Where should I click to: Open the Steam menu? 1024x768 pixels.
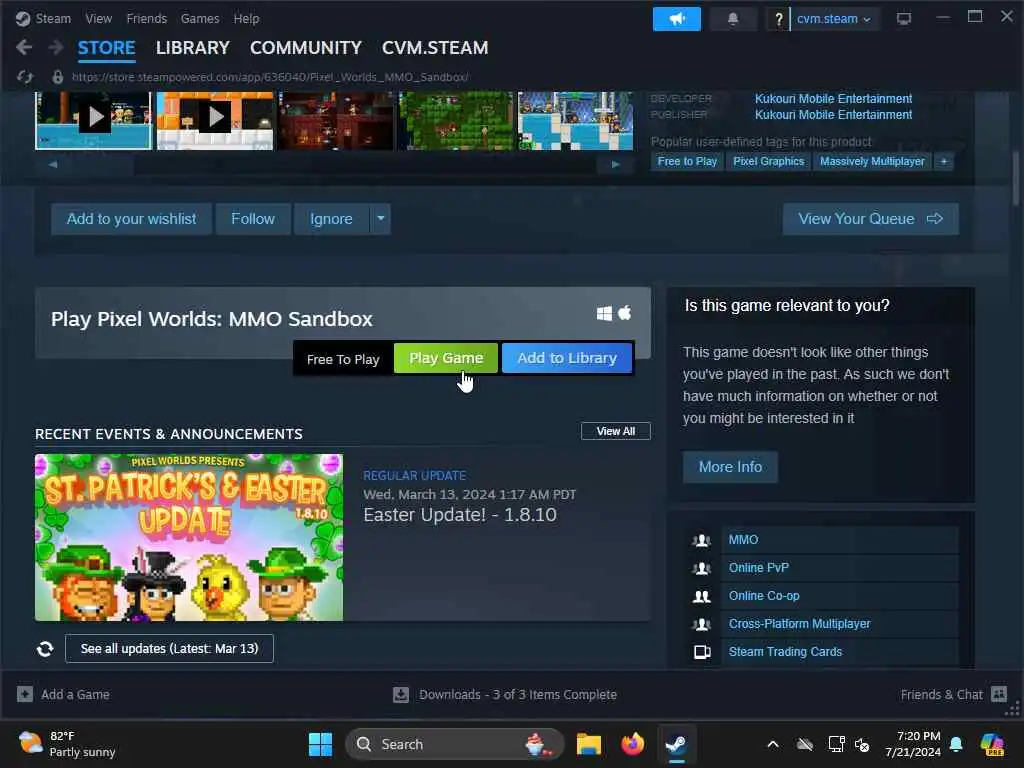(53, 18)
